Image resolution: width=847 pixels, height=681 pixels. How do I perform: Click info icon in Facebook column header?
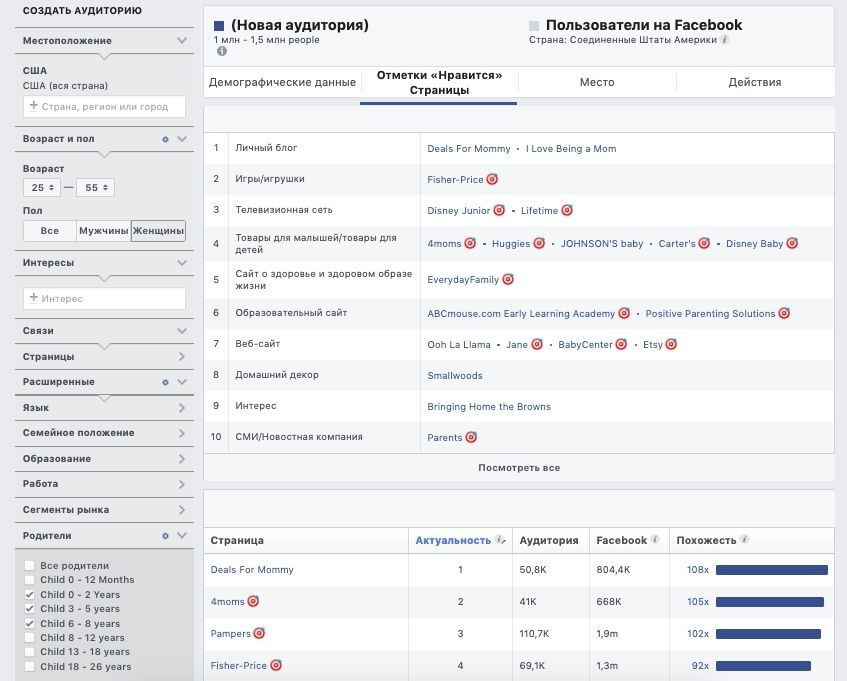click(655, 539)
